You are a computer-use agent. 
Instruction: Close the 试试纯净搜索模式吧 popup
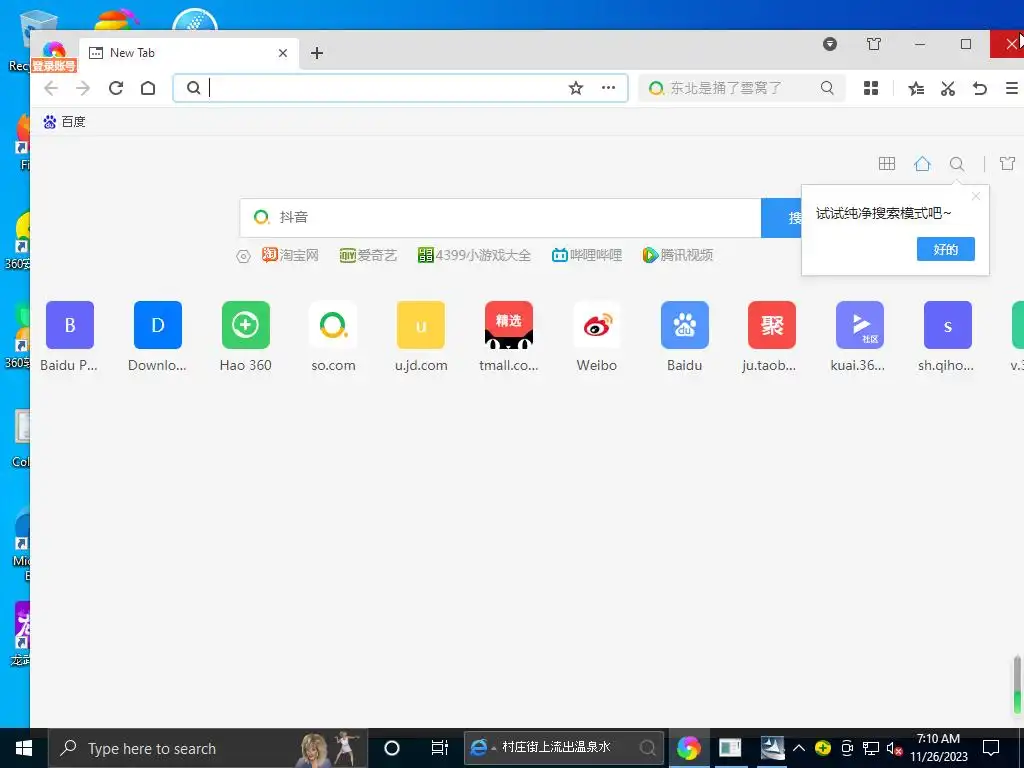(976, 196)
